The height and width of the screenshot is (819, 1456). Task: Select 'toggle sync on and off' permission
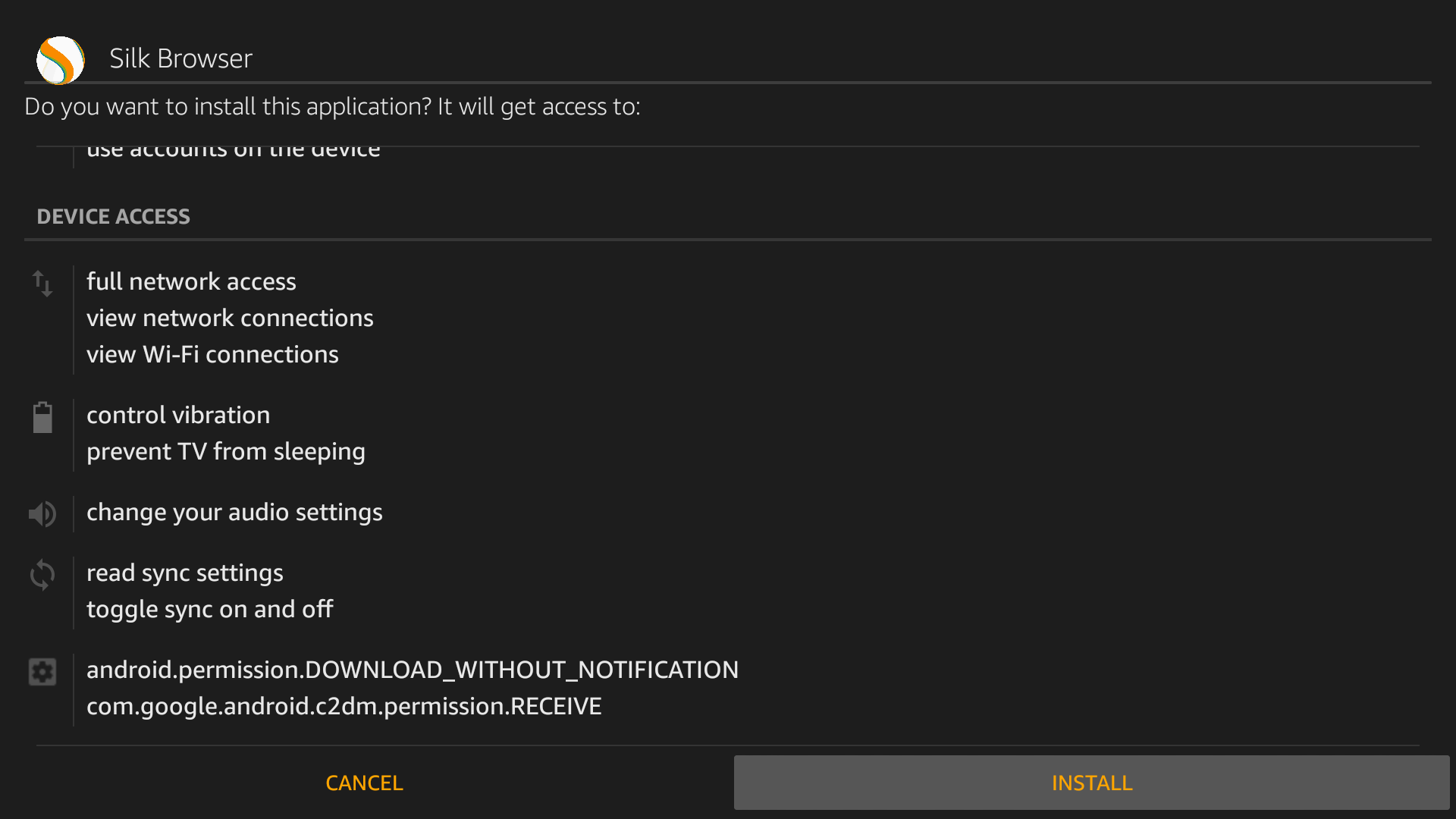[209, 609]
